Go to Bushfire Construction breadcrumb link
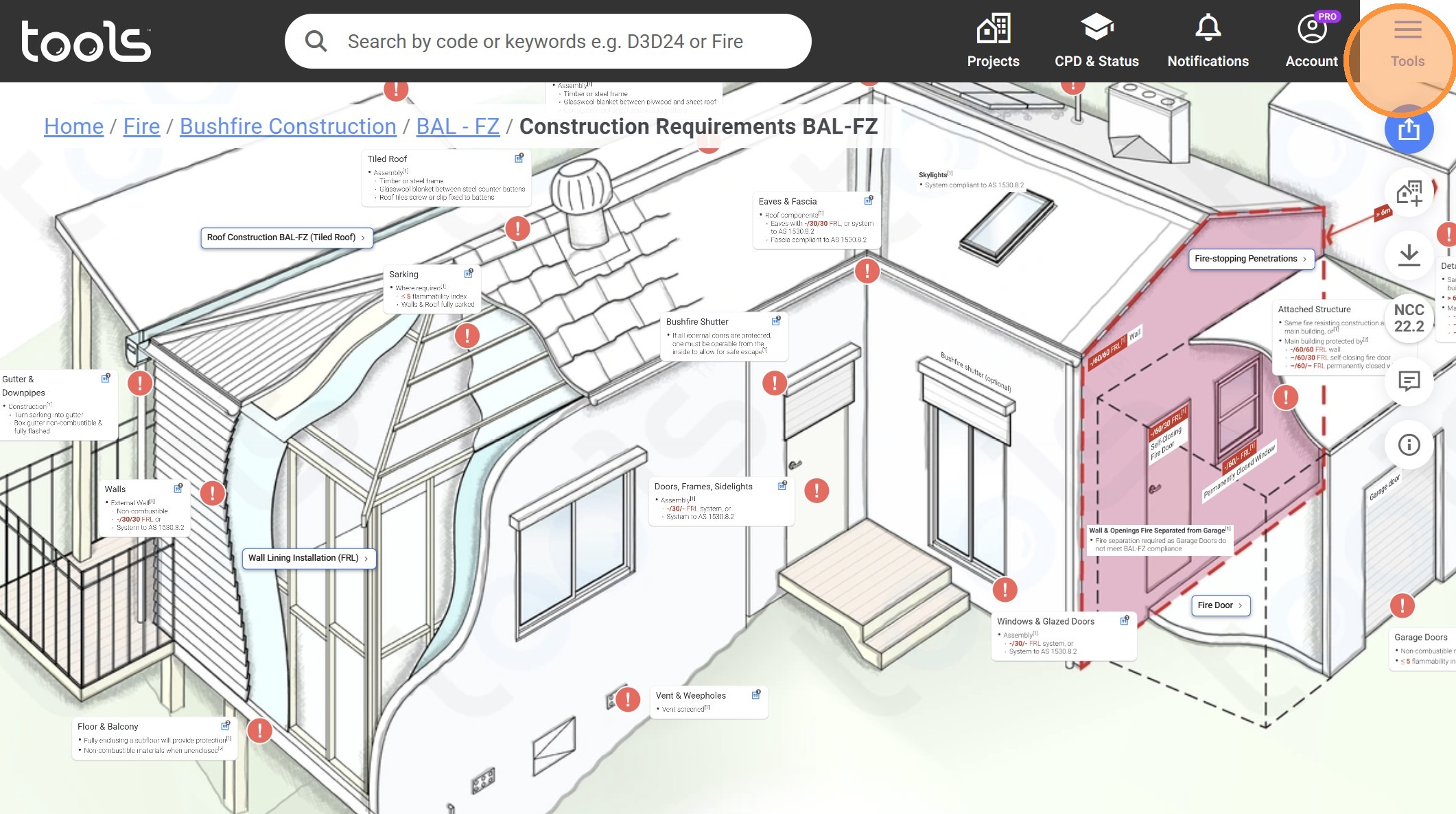Screen dimensions: 1456x814 coord(287,126)
